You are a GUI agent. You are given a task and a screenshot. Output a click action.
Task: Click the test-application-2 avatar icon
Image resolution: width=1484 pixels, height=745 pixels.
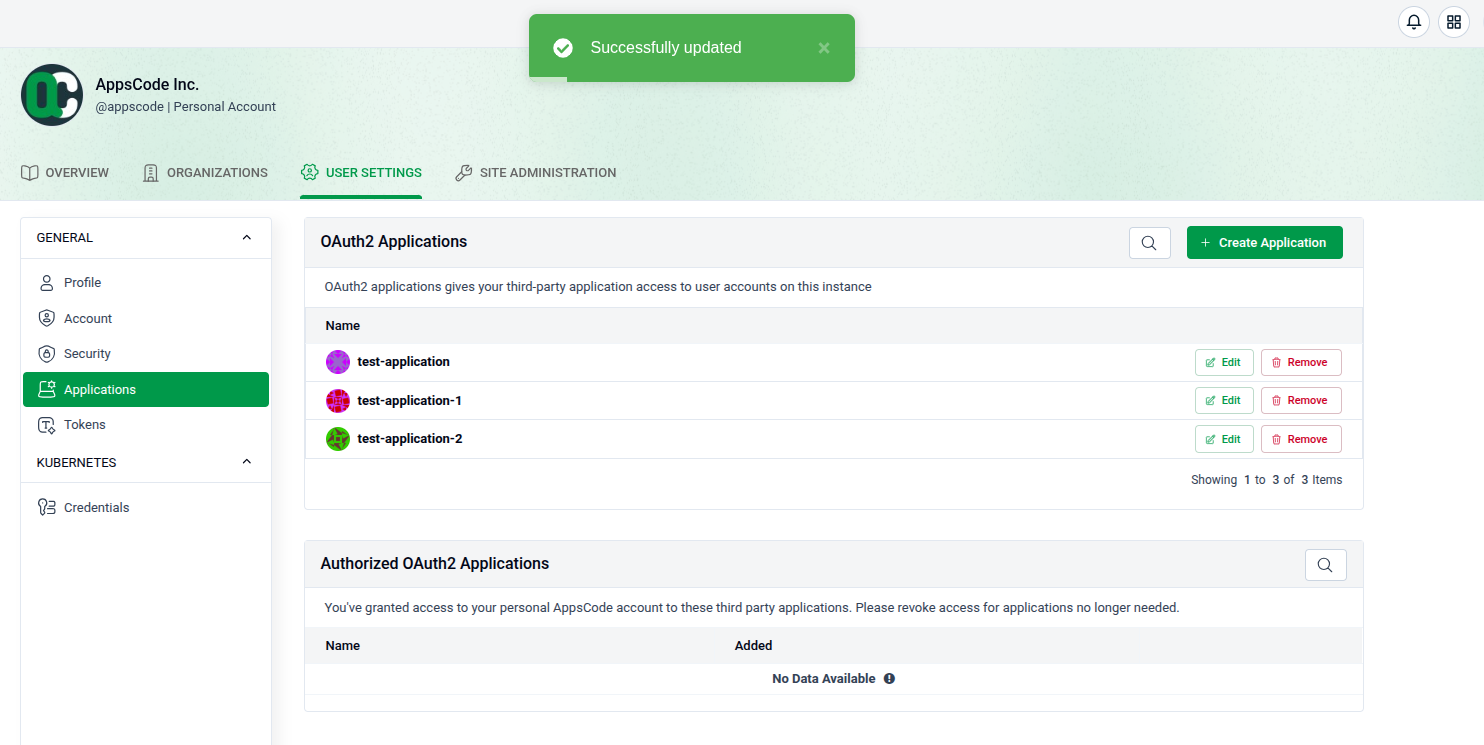[338, 439]
